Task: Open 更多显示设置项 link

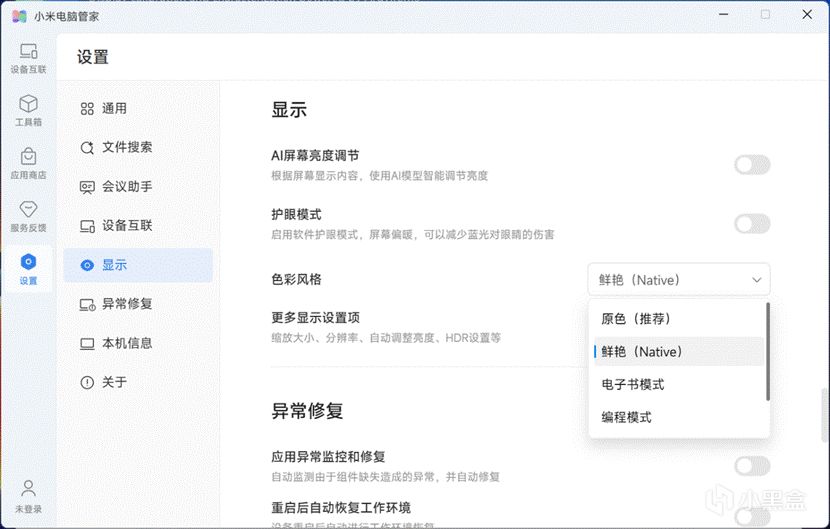Action: [x=315, y=318]
